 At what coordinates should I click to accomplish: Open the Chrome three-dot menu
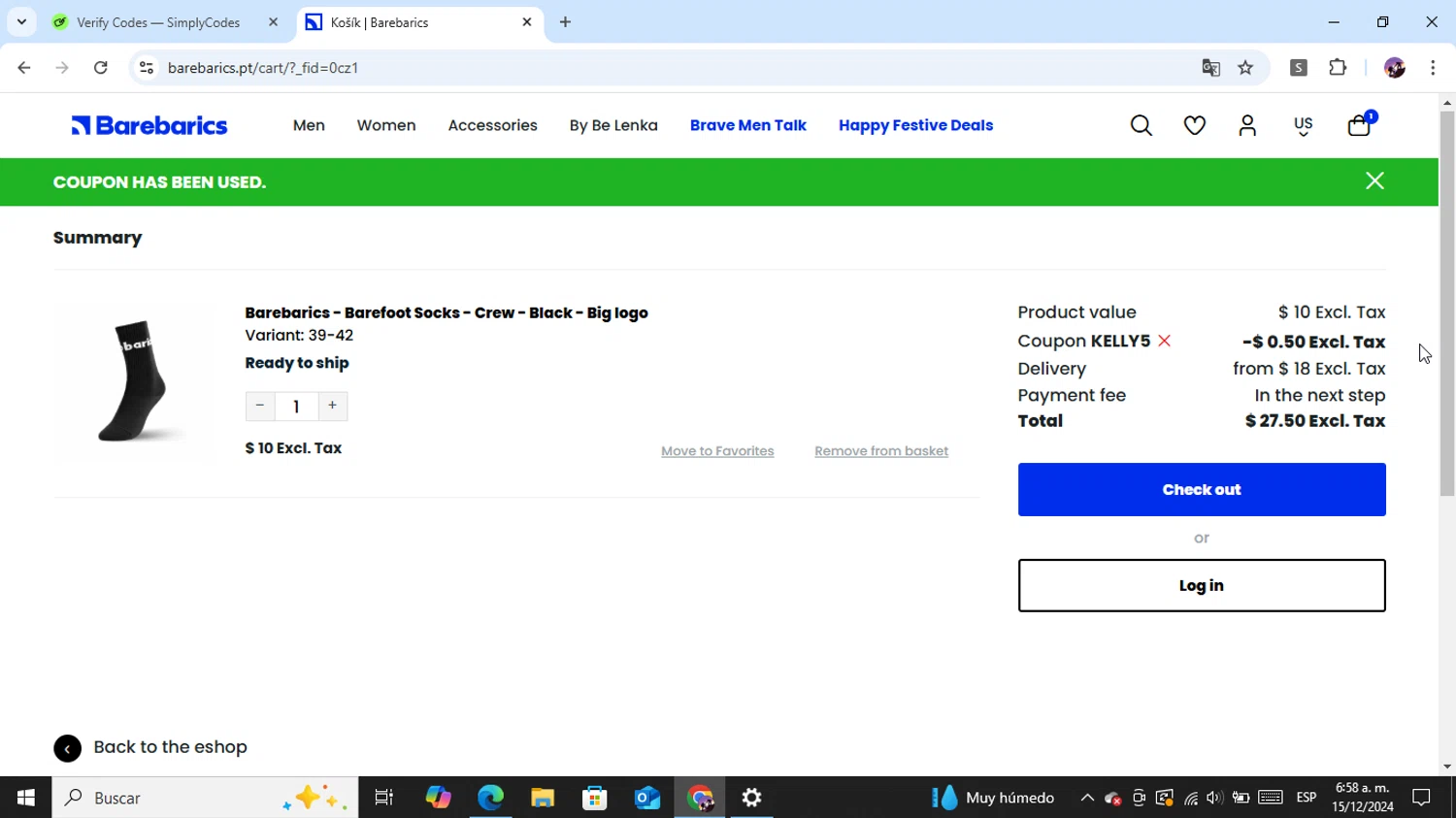pyautogui.click(x=1433, y=68)
